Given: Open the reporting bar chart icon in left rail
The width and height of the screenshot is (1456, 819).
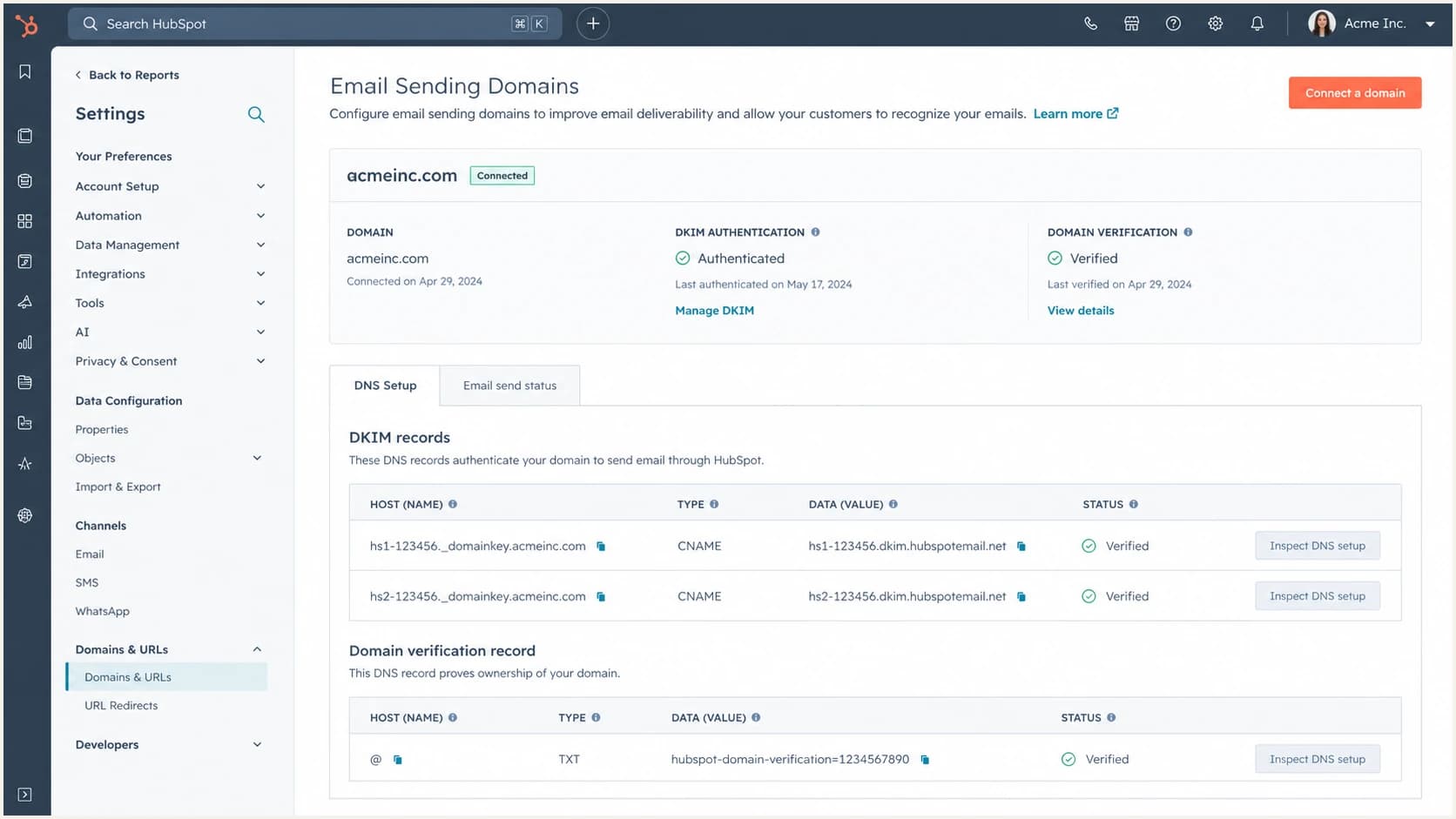Looking at the screenshot, I should [25, 342].
